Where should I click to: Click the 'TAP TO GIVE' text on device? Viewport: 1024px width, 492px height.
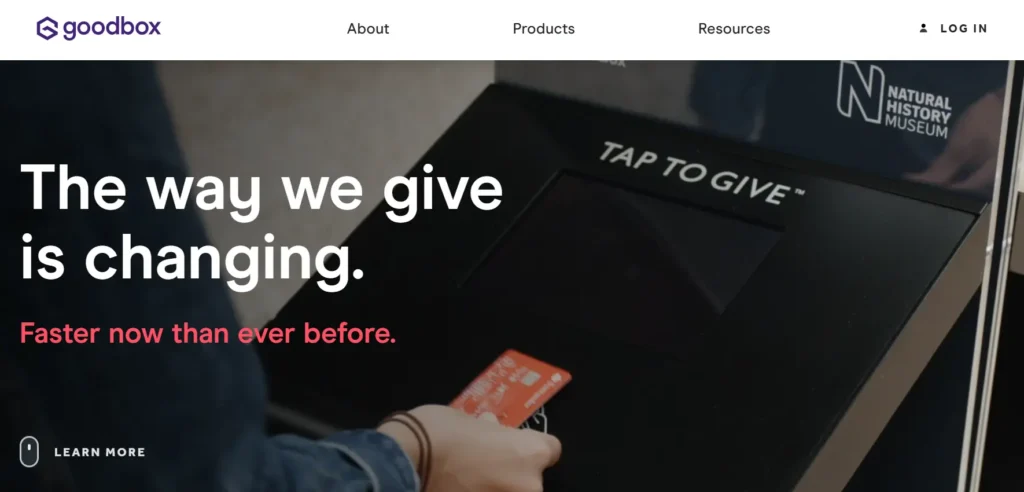coord(701,173)
